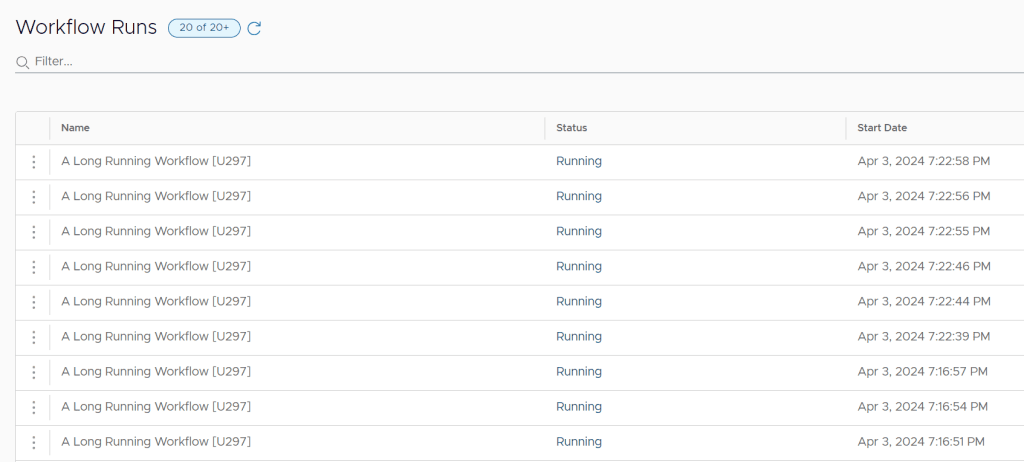Select the Running status in the 7:16:57 PM row
Image resolution: width=1024 pixels, height=462 pixels.
[578, 372]
